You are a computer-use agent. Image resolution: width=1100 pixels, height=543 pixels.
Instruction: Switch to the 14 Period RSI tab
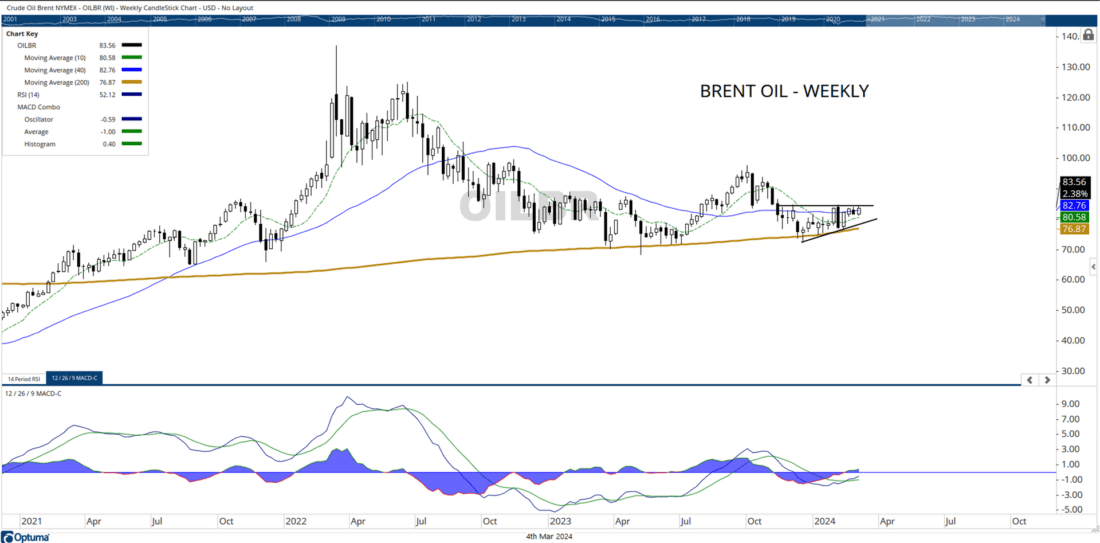[x=24, y=380]
